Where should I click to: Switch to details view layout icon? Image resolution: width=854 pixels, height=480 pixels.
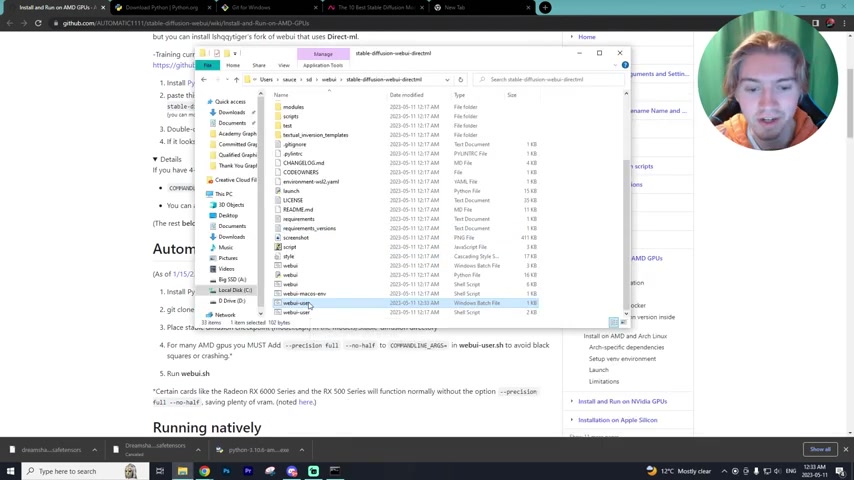[613, 322]
